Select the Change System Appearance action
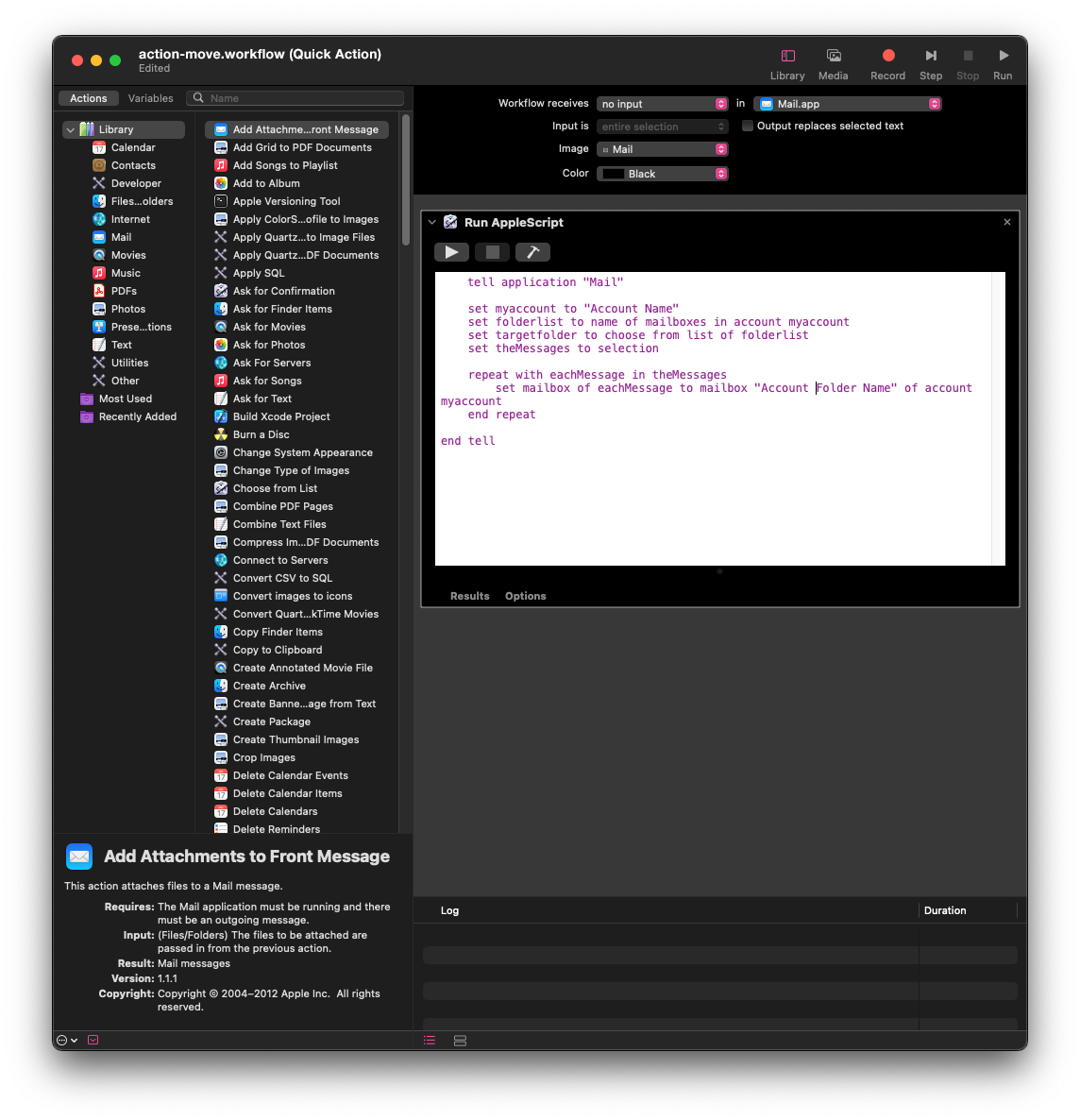The height and width of the screenshot is (1120, 1080). click(294, 452)
